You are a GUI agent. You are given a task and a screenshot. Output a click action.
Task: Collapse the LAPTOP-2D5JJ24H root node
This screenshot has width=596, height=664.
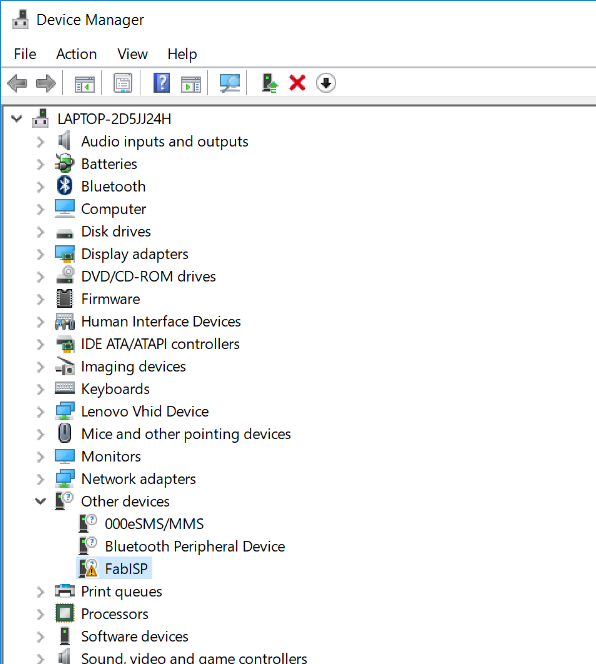tap(17, 119)
